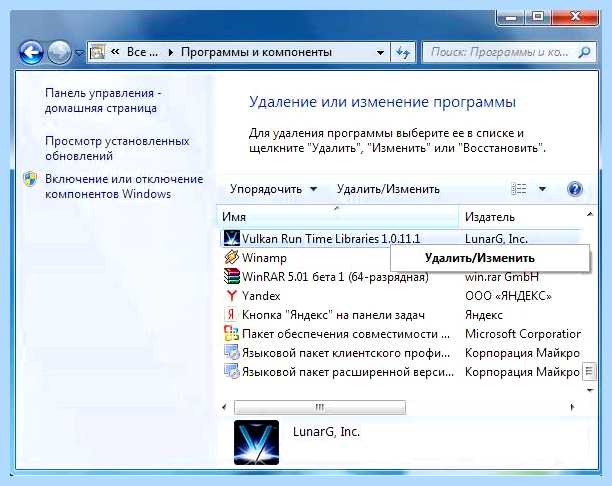Click the refresh button beside address bar
The width and height of the screenshot is (612, 486).
403,52
